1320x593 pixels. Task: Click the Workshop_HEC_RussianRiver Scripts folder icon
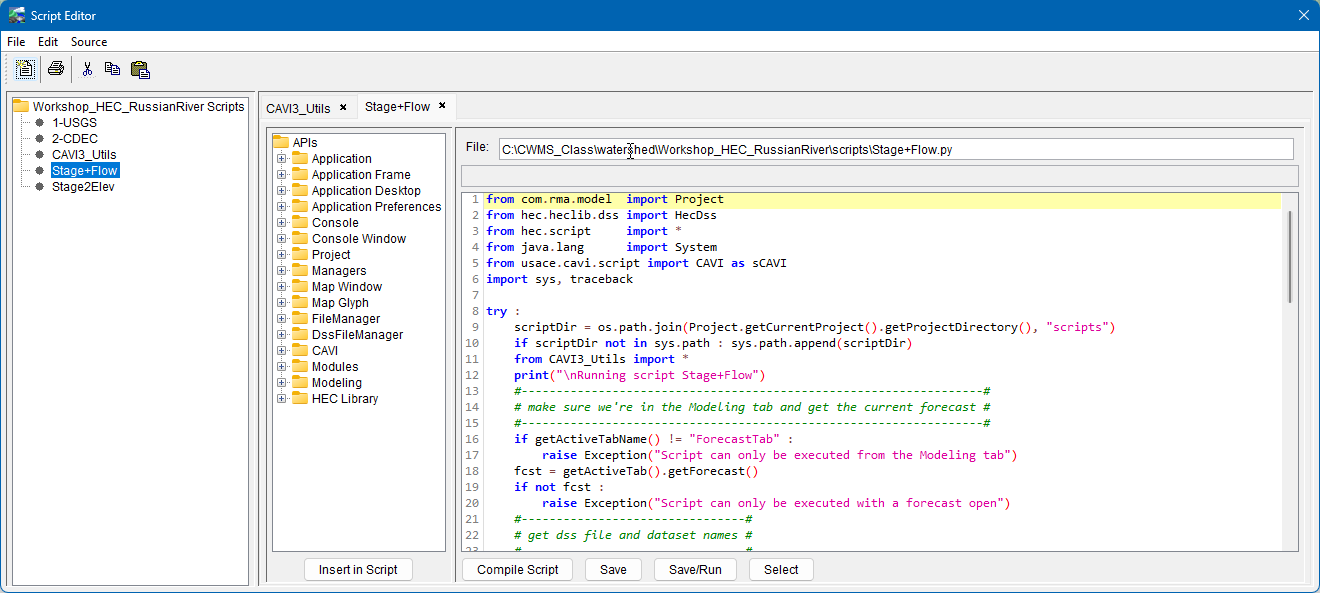[20, 106]
